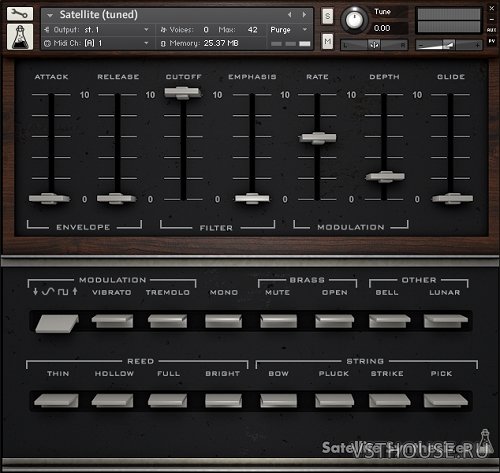Click the Depth slider handle
Screen dimensions: 500x473
(385, 176)
